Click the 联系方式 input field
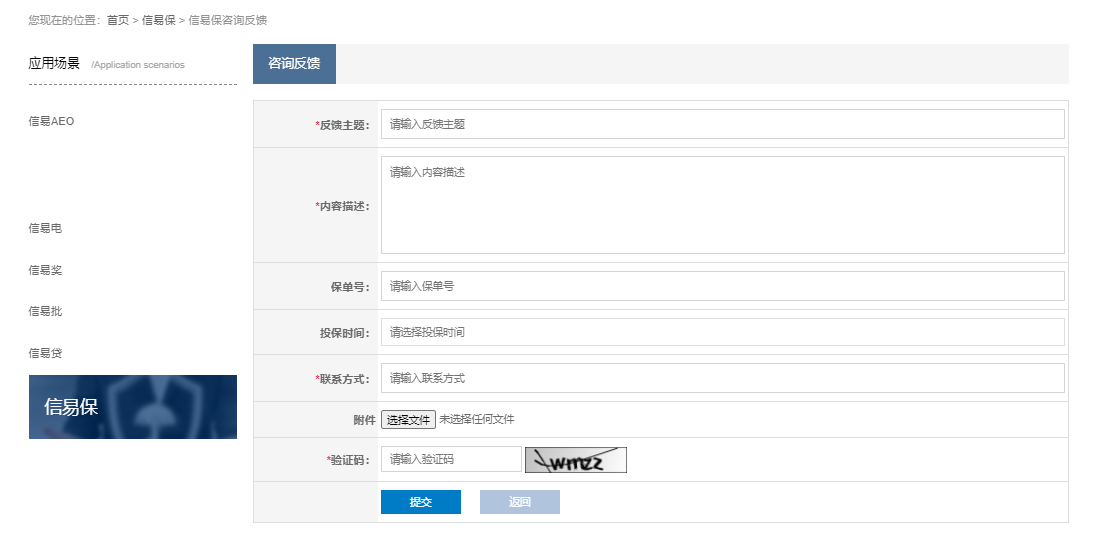This screenshot has width=1094, height=541. 722,378
